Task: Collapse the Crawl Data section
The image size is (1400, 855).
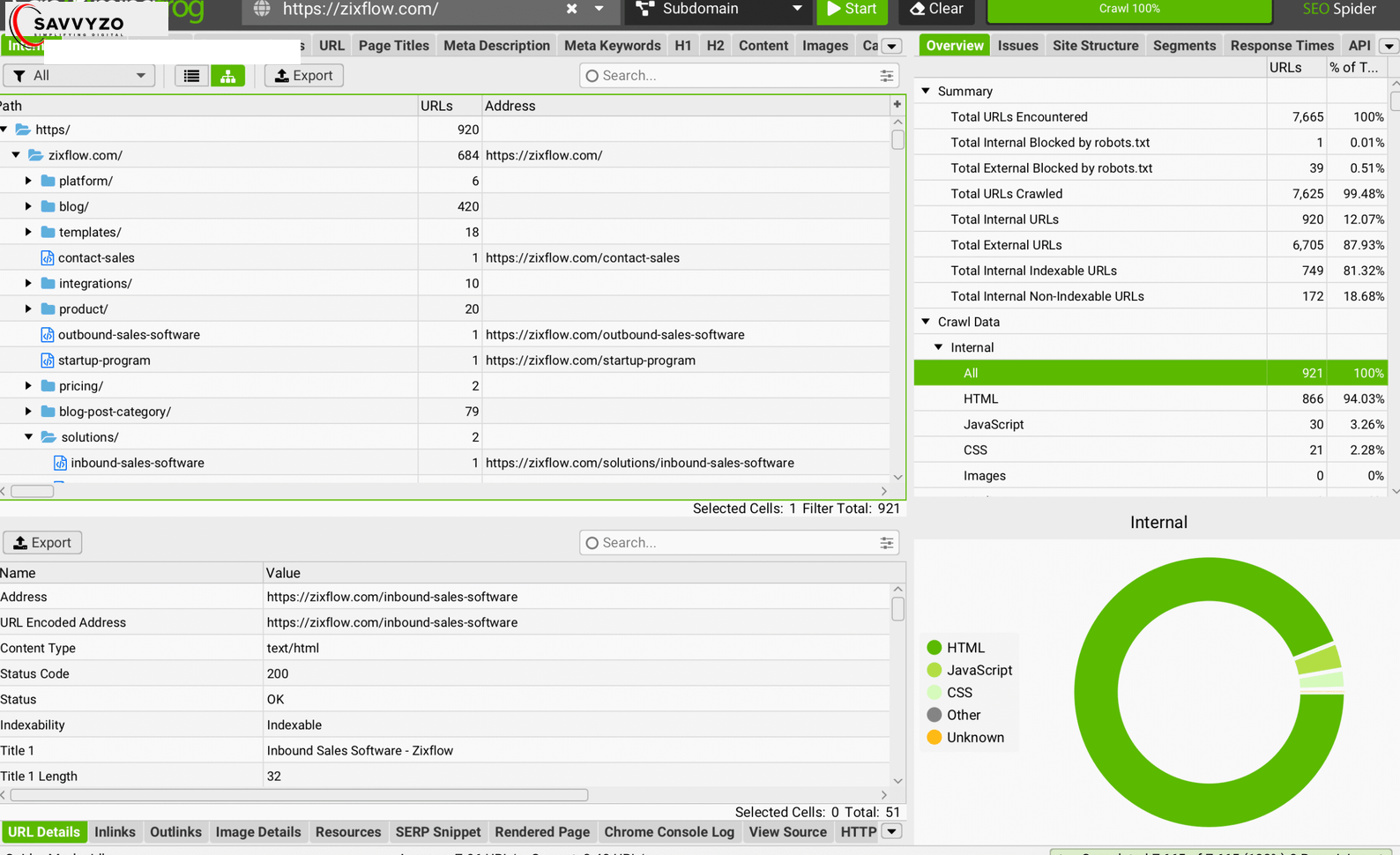Action: point(926,322)
